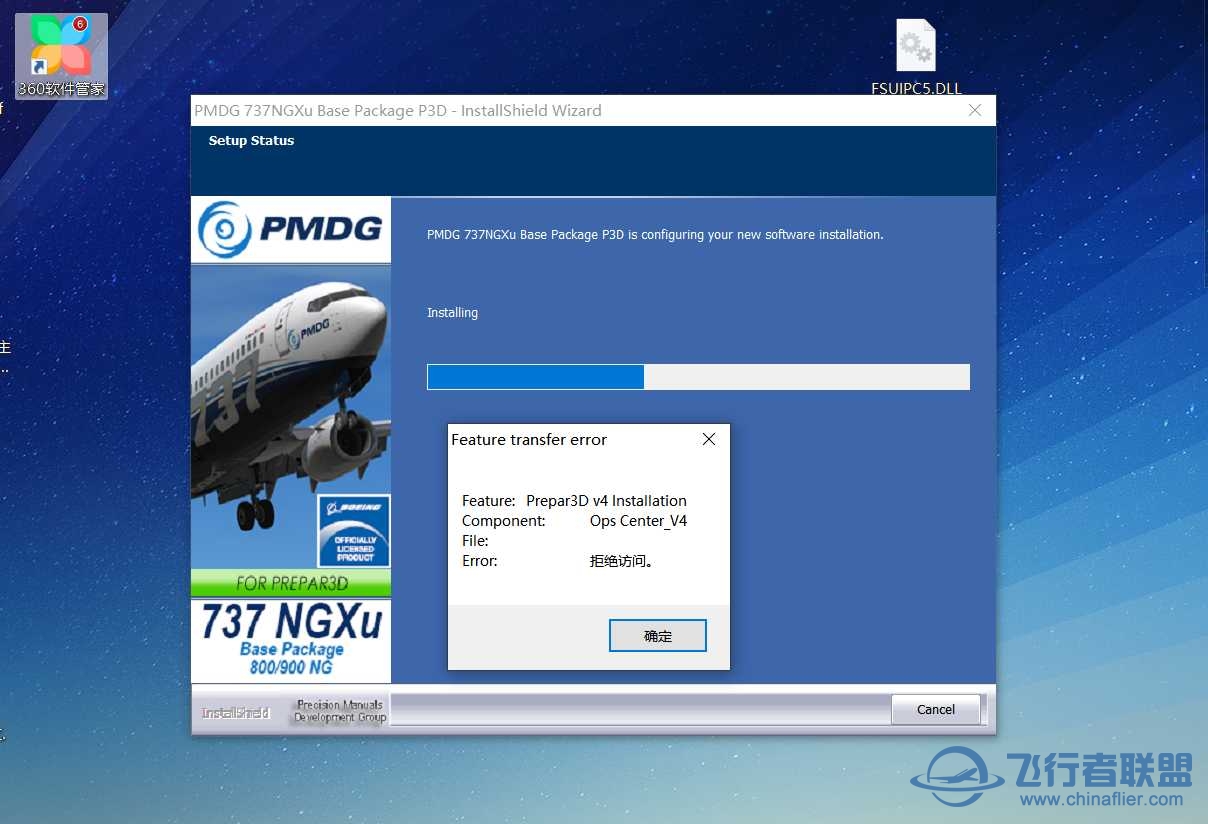
Task: Click the wizard window title bar text
Action: click(x=398, y=111)
